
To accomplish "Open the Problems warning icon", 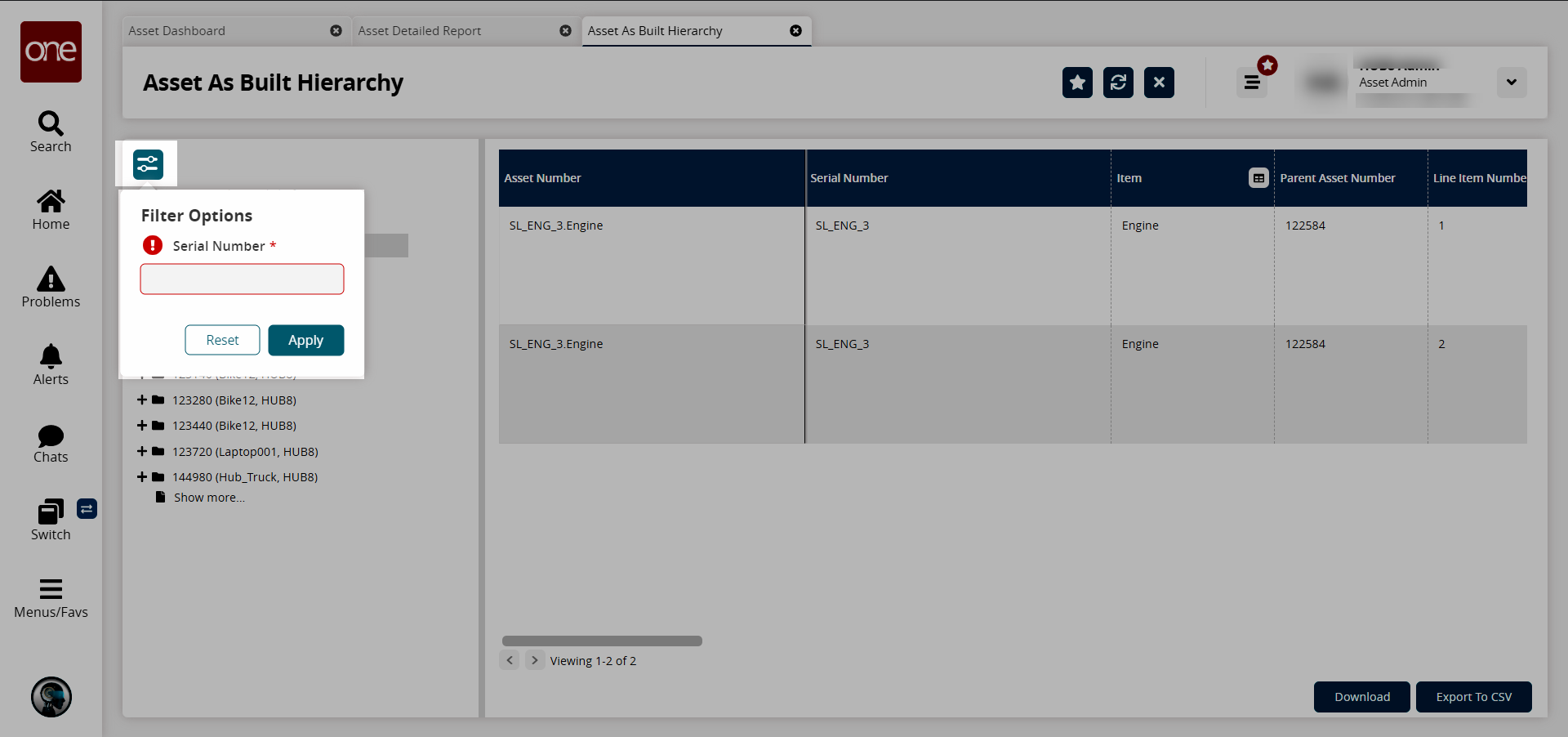I will click(51, 279).
